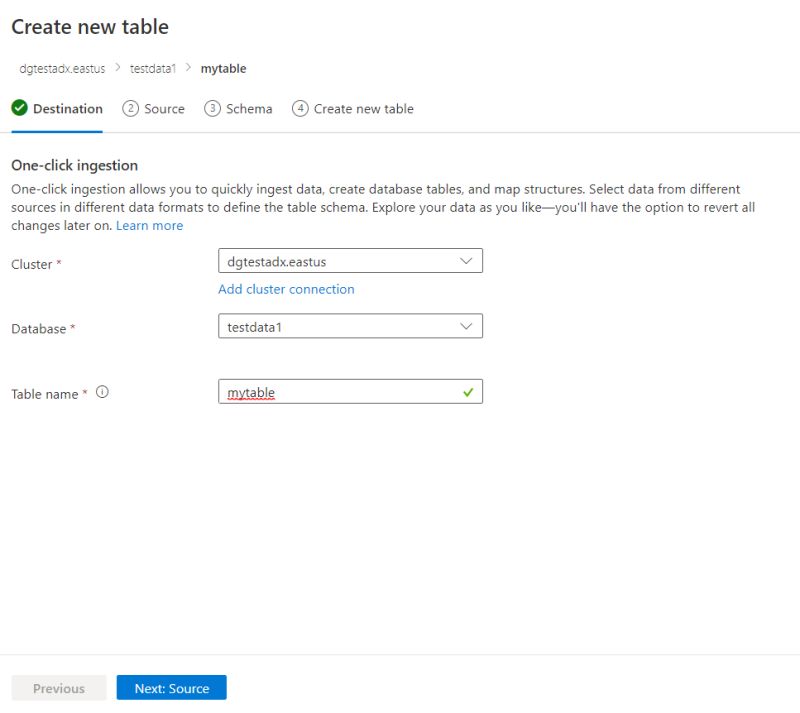This screenshot has width=800, height=713.
Task: Open the Cluster dropdown
Action: pos(350,260)
